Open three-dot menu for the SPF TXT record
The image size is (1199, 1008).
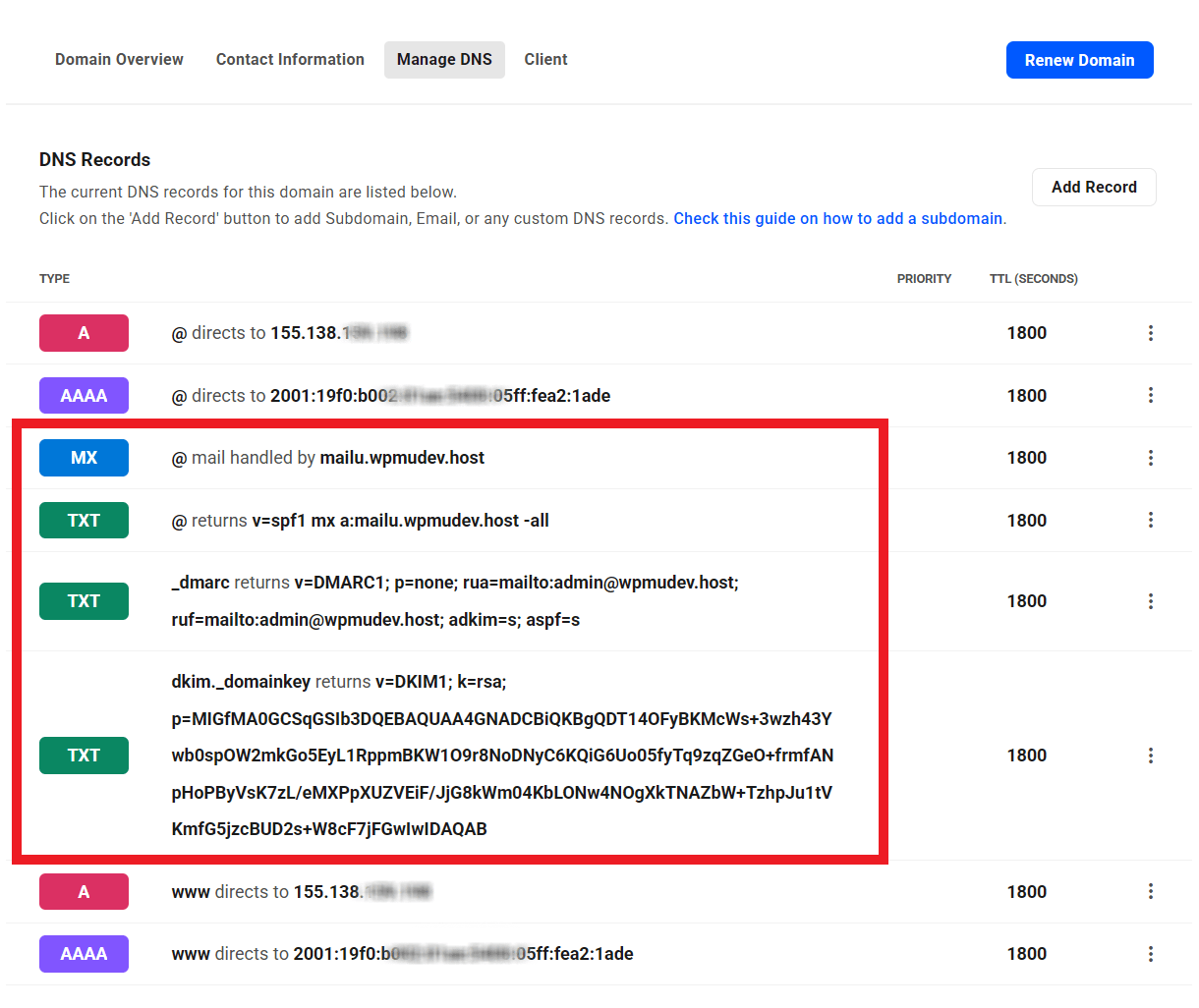(x=1150, y=520)
